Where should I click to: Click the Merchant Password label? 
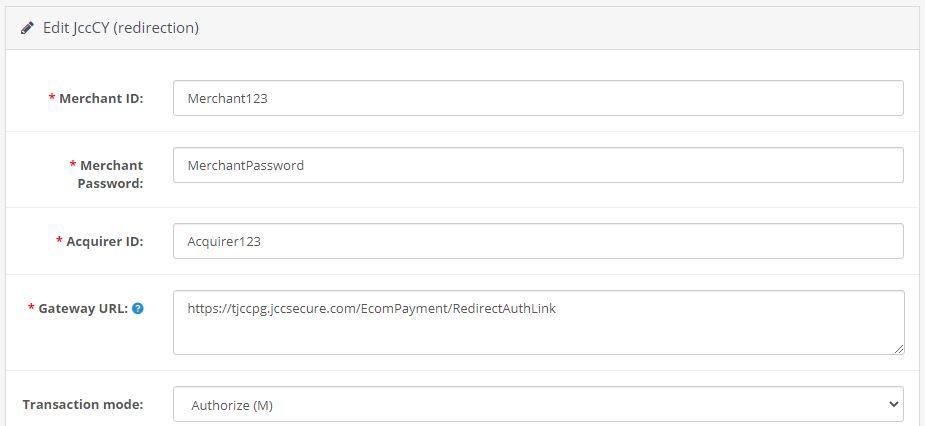[110, 174]
